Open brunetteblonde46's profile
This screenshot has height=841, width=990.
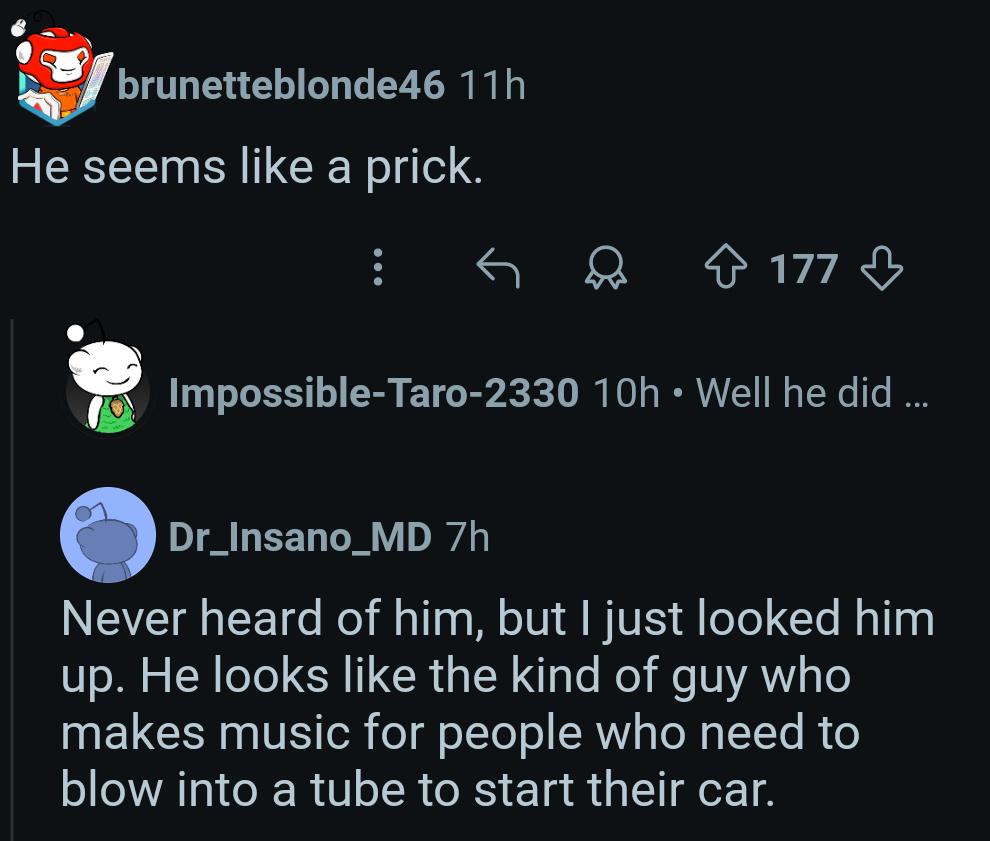point(281,85)
